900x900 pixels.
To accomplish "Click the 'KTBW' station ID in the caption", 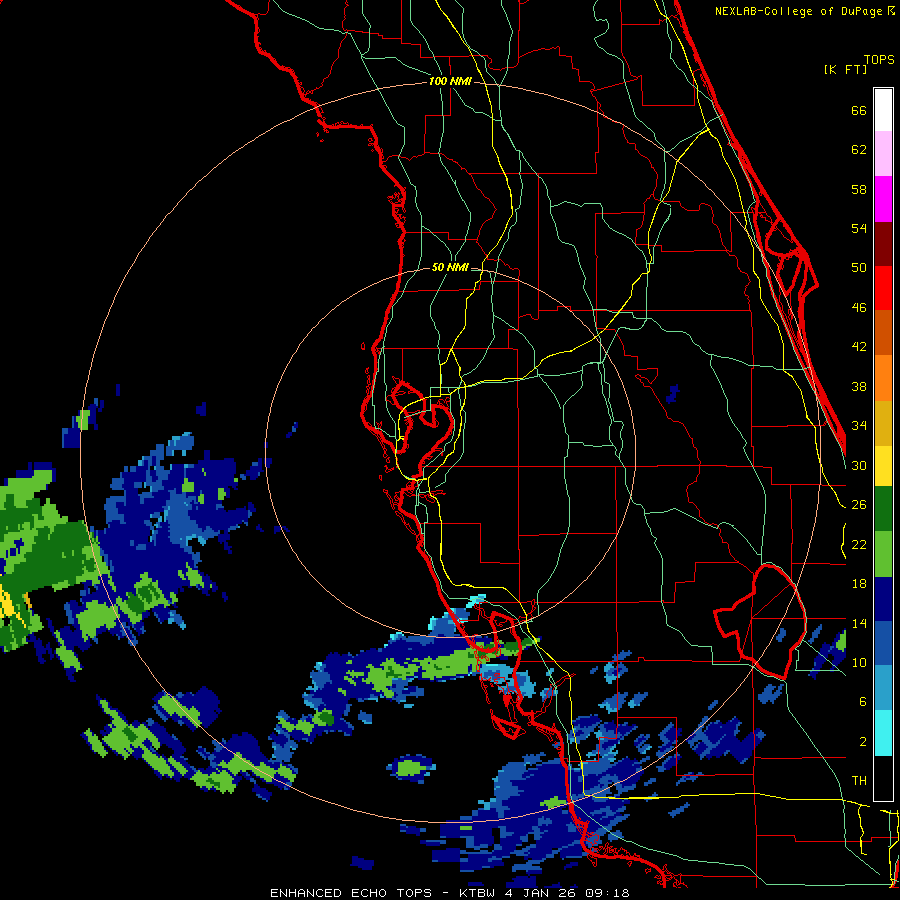I will 477,893.
